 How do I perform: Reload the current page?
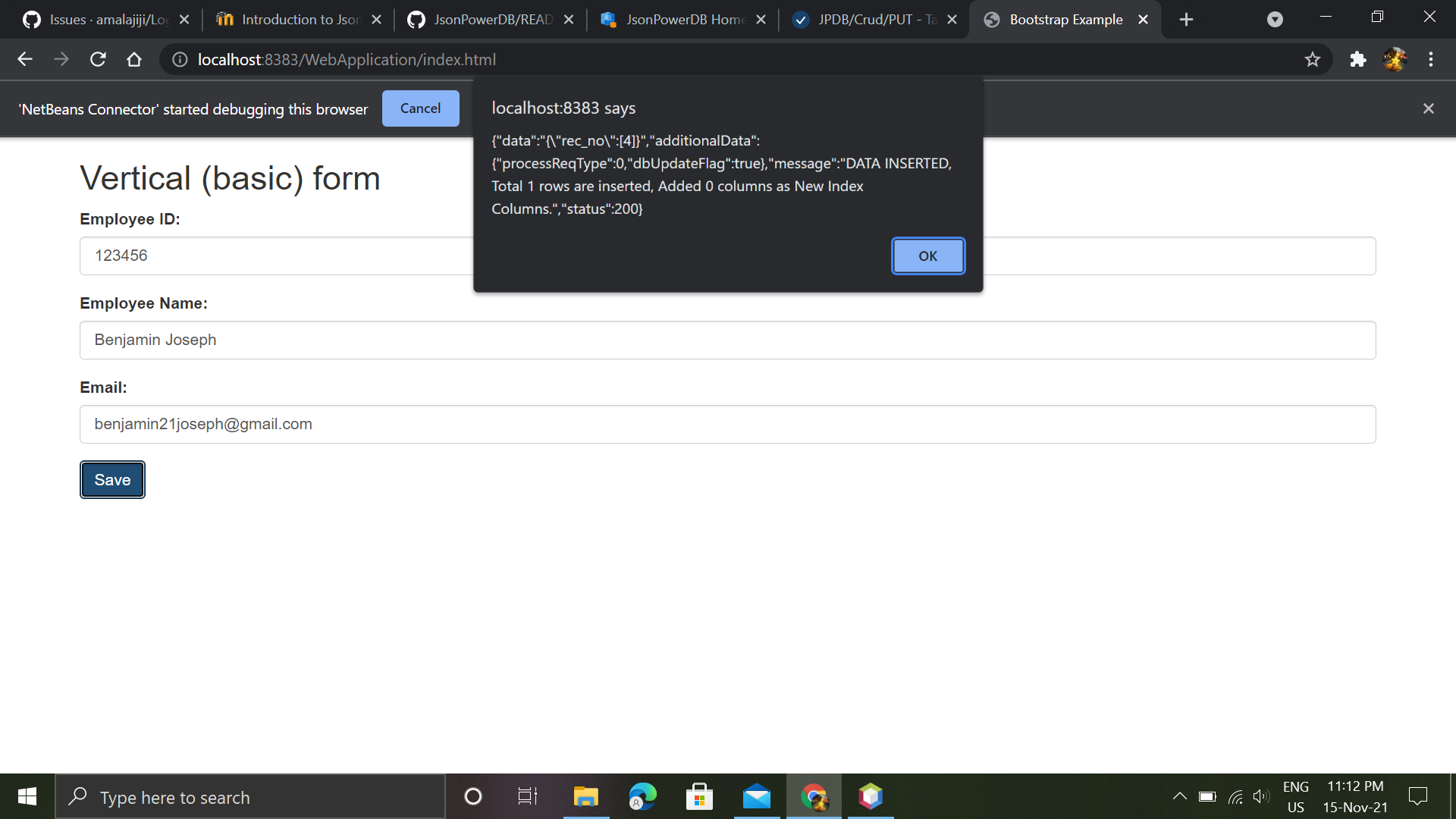point(97,59)
